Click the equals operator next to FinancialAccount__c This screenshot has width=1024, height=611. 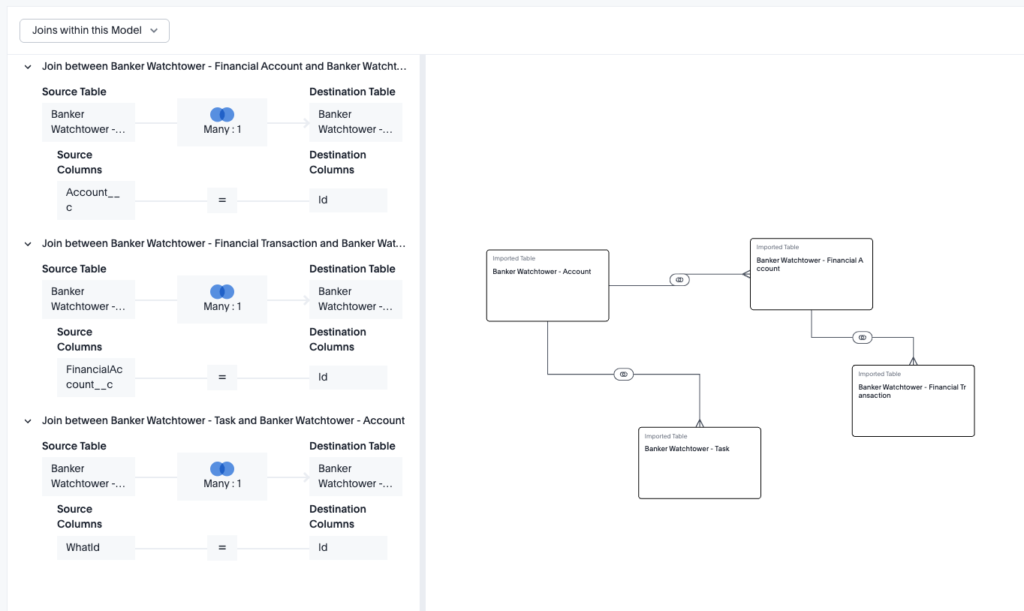(221, 377)
